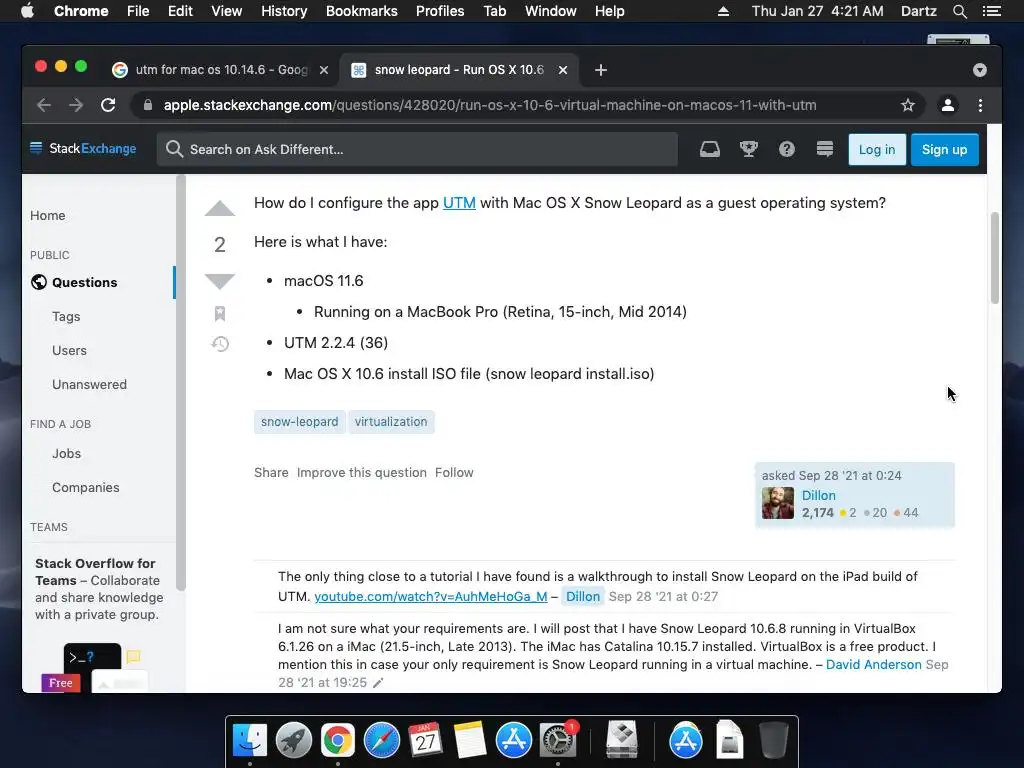Click Follow under the question
This screenshot has width=1024, height=768.
tap(455, 472)
